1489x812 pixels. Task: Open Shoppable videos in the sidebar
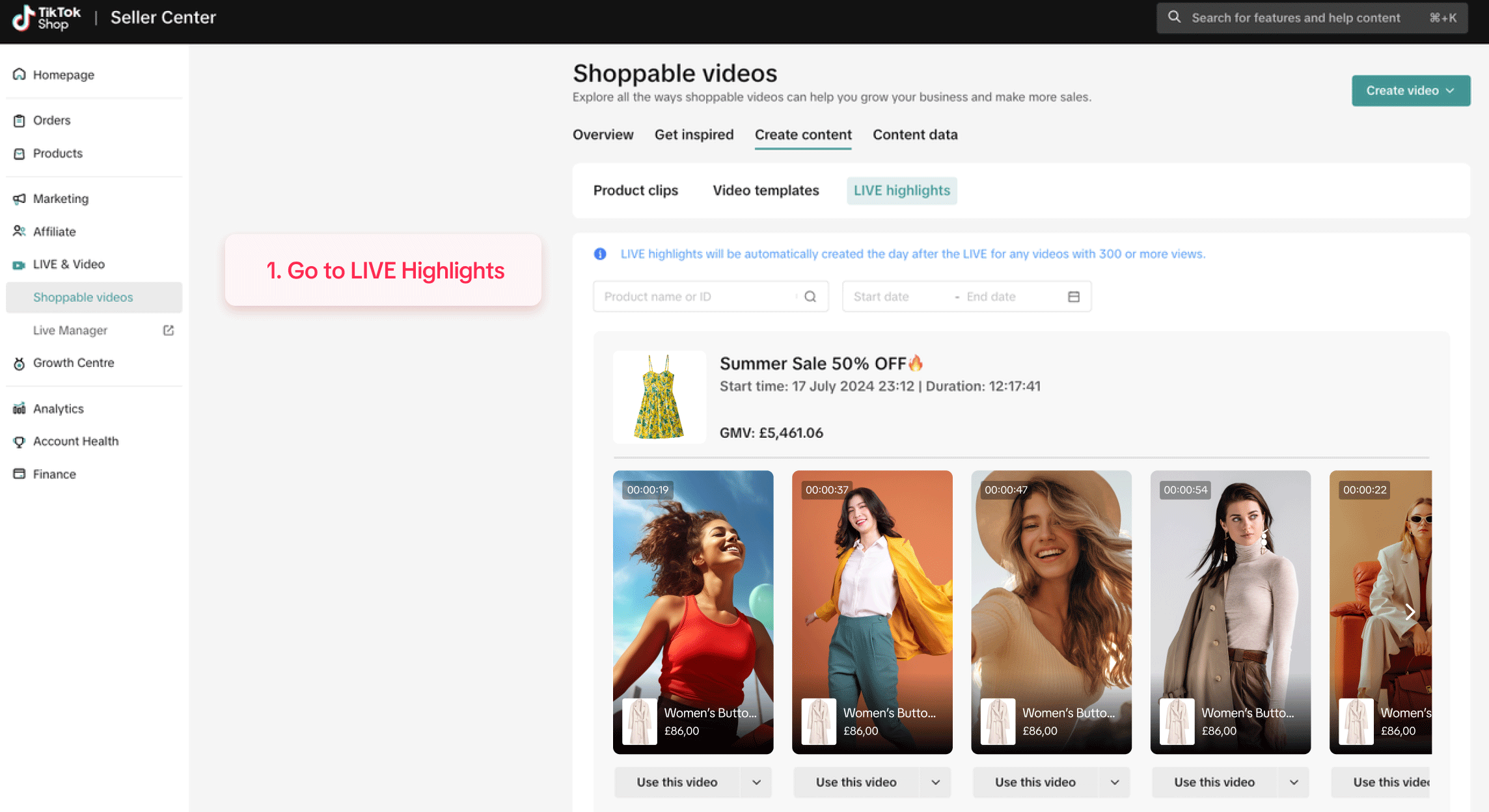pos(94,297)
